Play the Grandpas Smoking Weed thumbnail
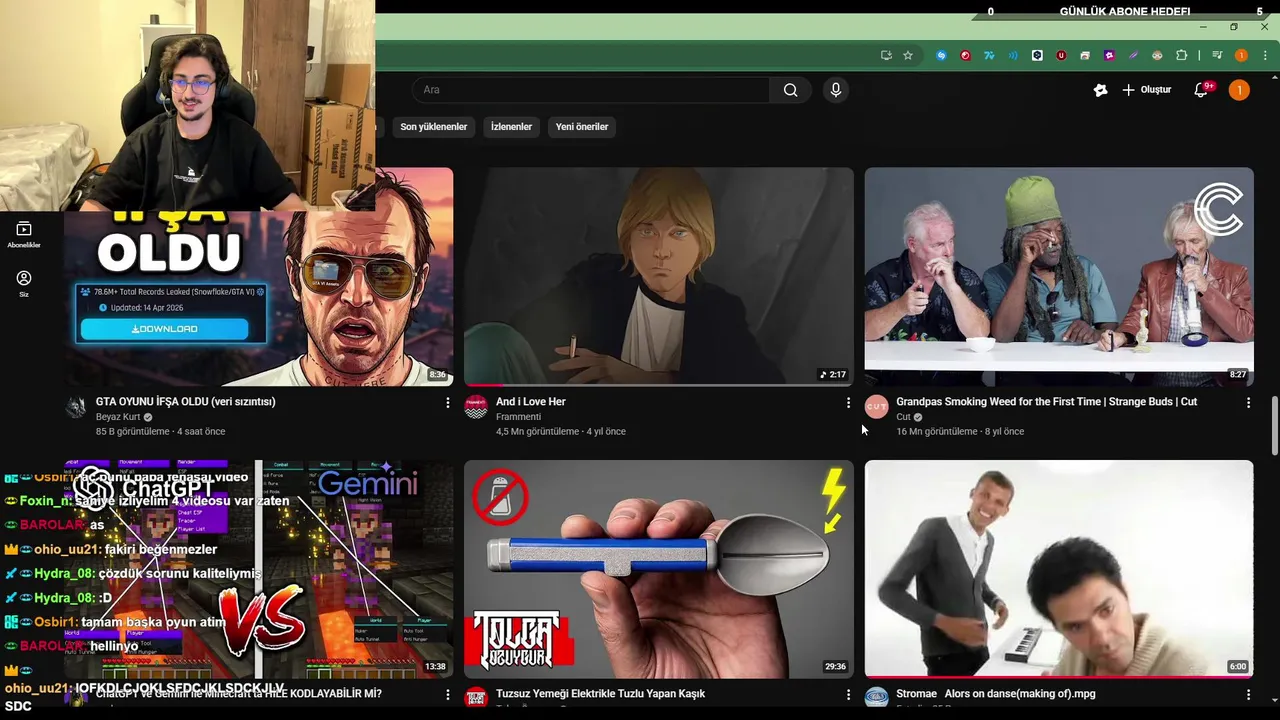1280x720 pixels. (1059, 276)
